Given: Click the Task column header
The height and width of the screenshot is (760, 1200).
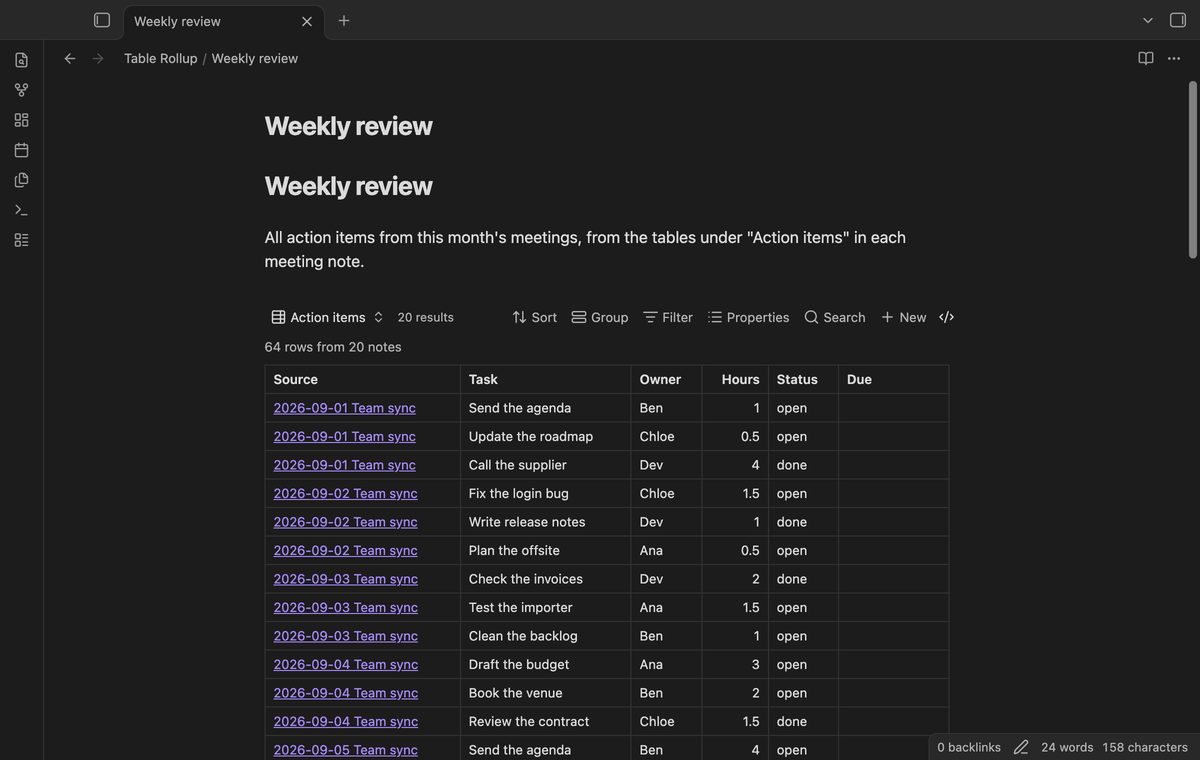Looking at the screenshot, I should (x=545, y=379).
